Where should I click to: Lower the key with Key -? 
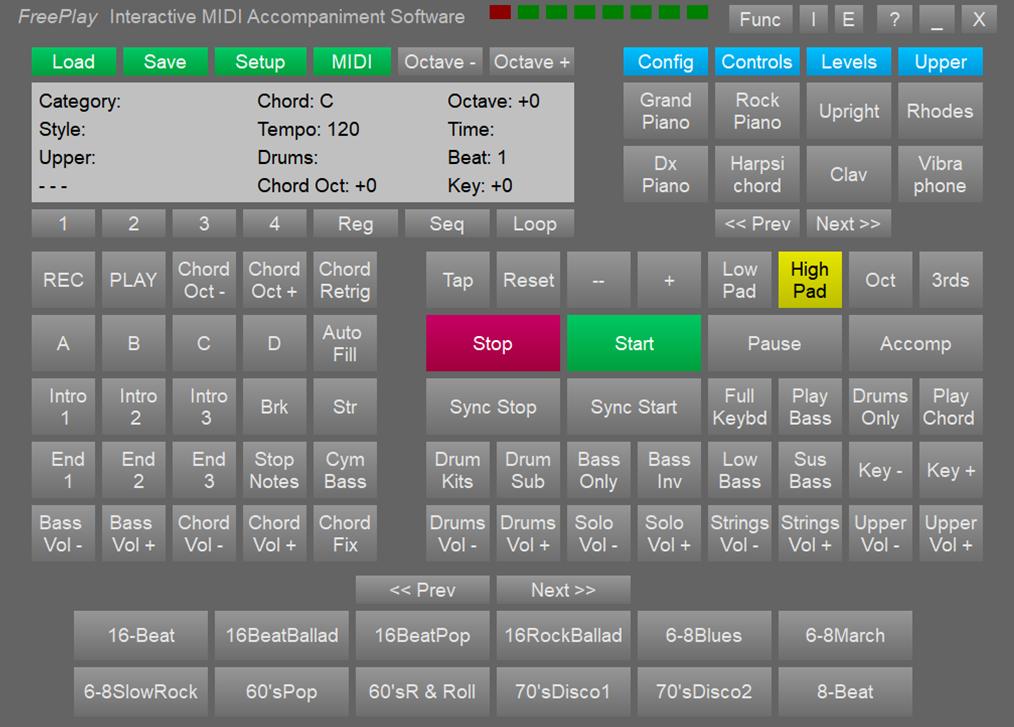tap(880, 470)
